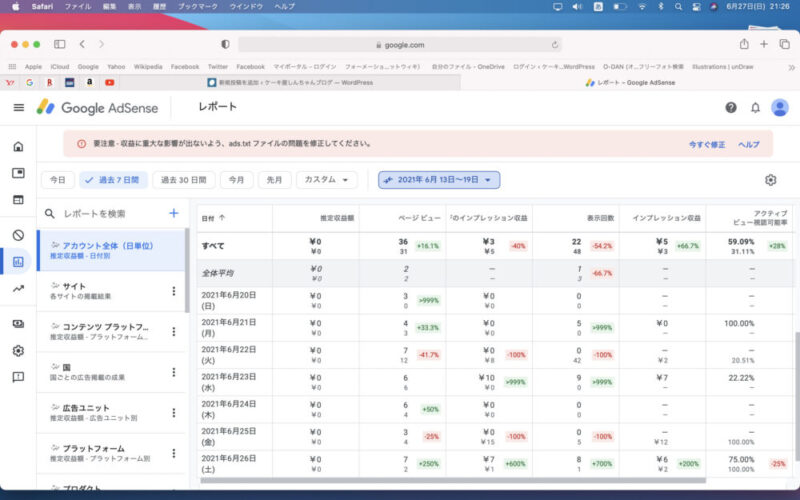Open macOS Spotlight search icon
The width and height of the screenshot is (800, 500).
pos(678,7)
